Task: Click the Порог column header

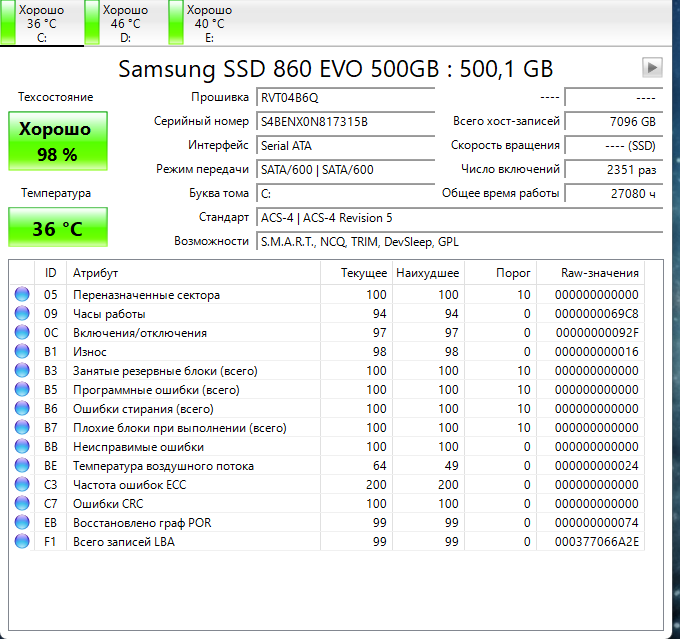Action: (500, 273)
